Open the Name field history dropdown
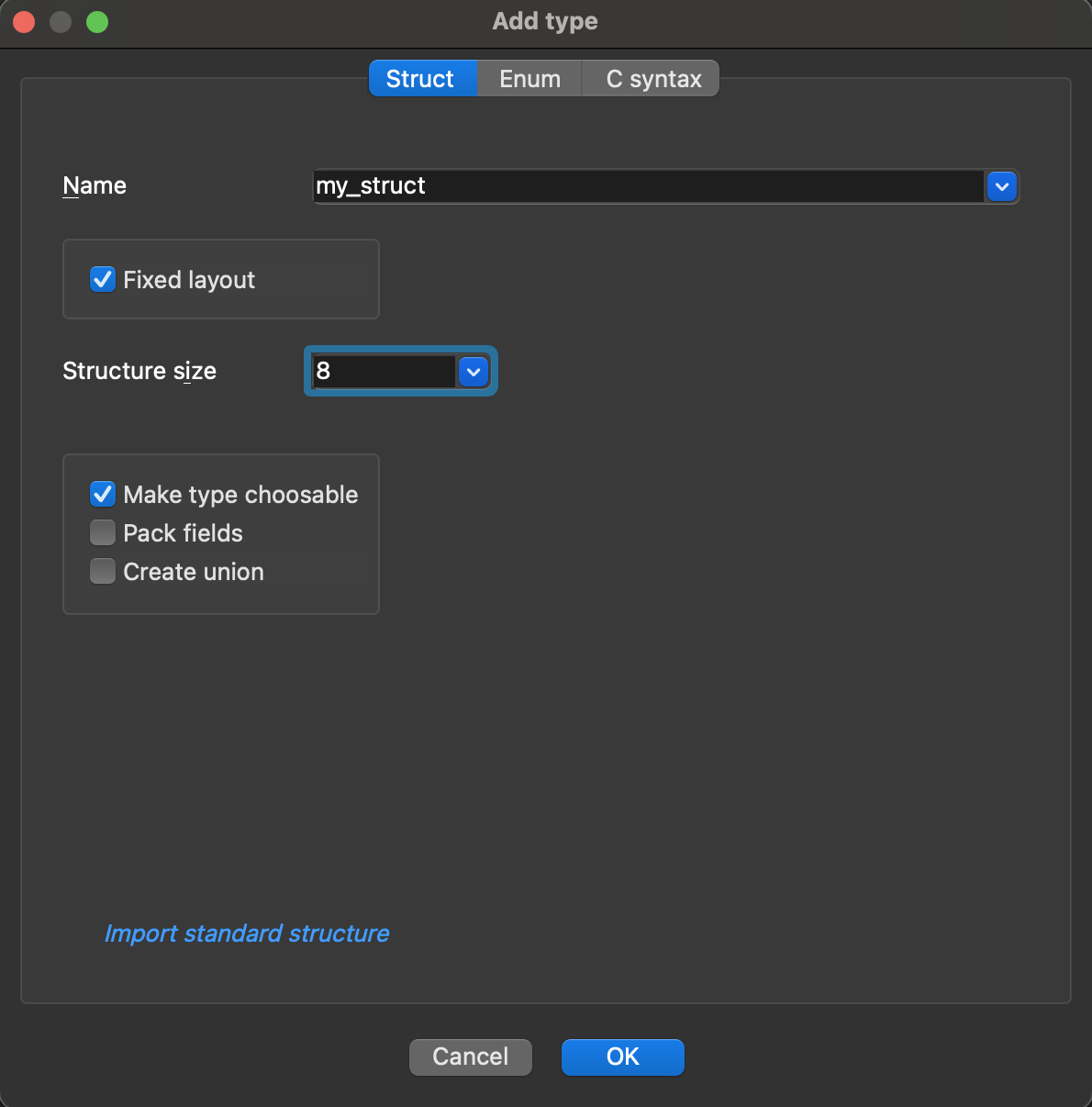The height and width of the screenshot is (1107, 1092). click(x=1001, y=186)
